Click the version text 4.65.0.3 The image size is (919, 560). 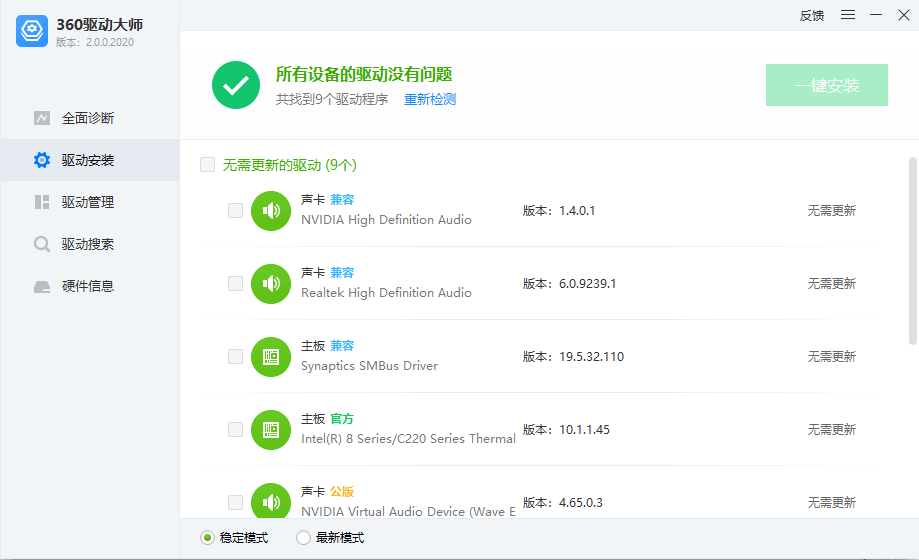[580, 503]
